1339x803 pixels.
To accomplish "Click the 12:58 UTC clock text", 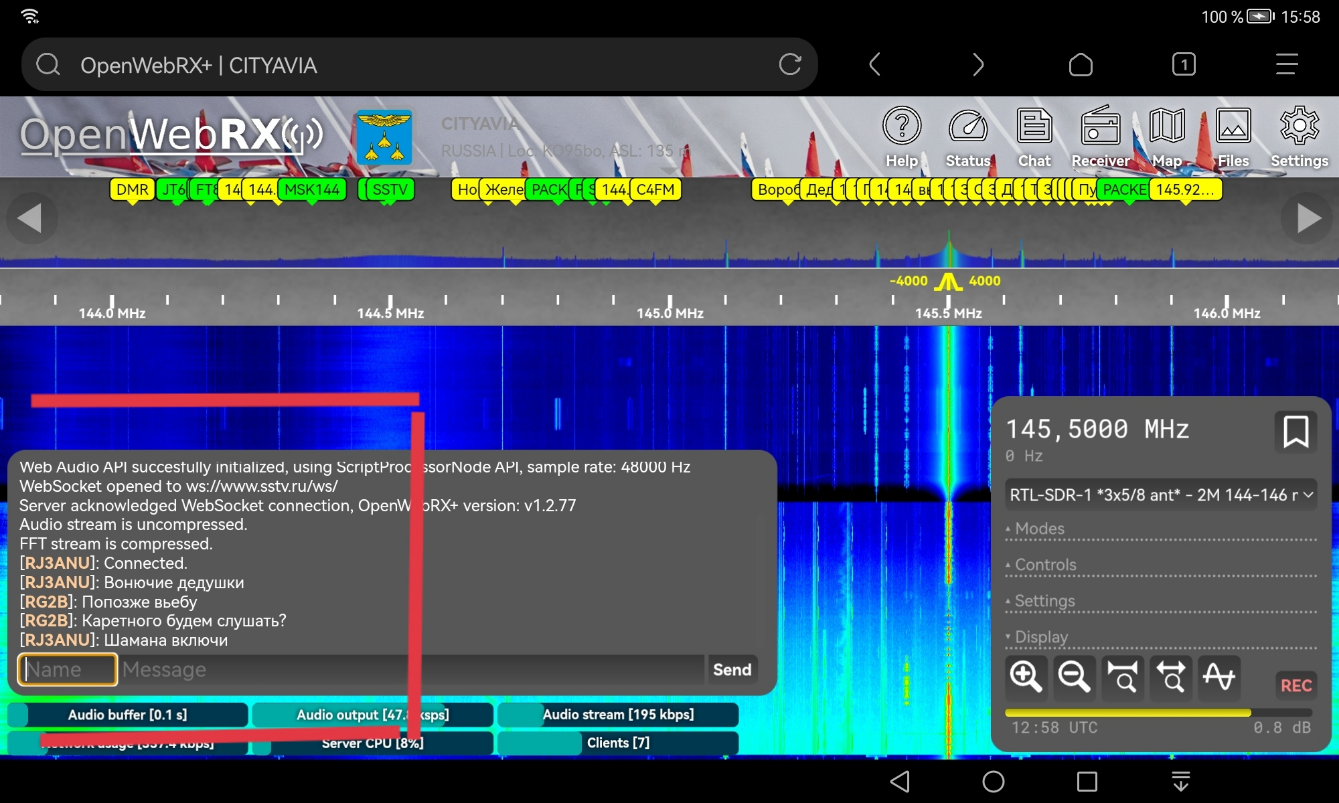I will (x=1054, y=728).
